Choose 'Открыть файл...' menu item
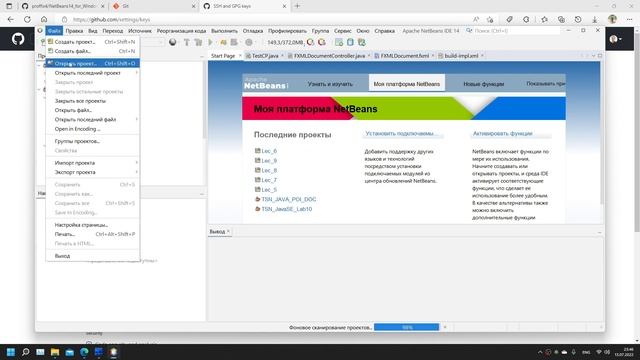The width and height of the screenshot is (640, 360). [x=93, y=110]
